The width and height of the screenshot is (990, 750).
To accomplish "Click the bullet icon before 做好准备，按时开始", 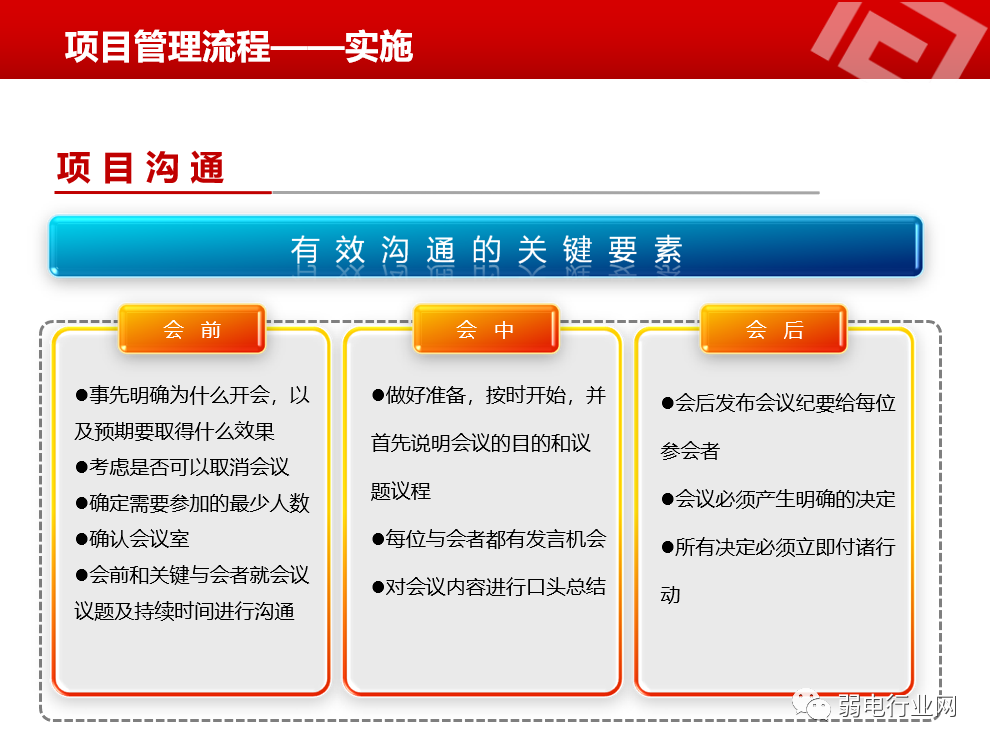I will click(375, 393).
